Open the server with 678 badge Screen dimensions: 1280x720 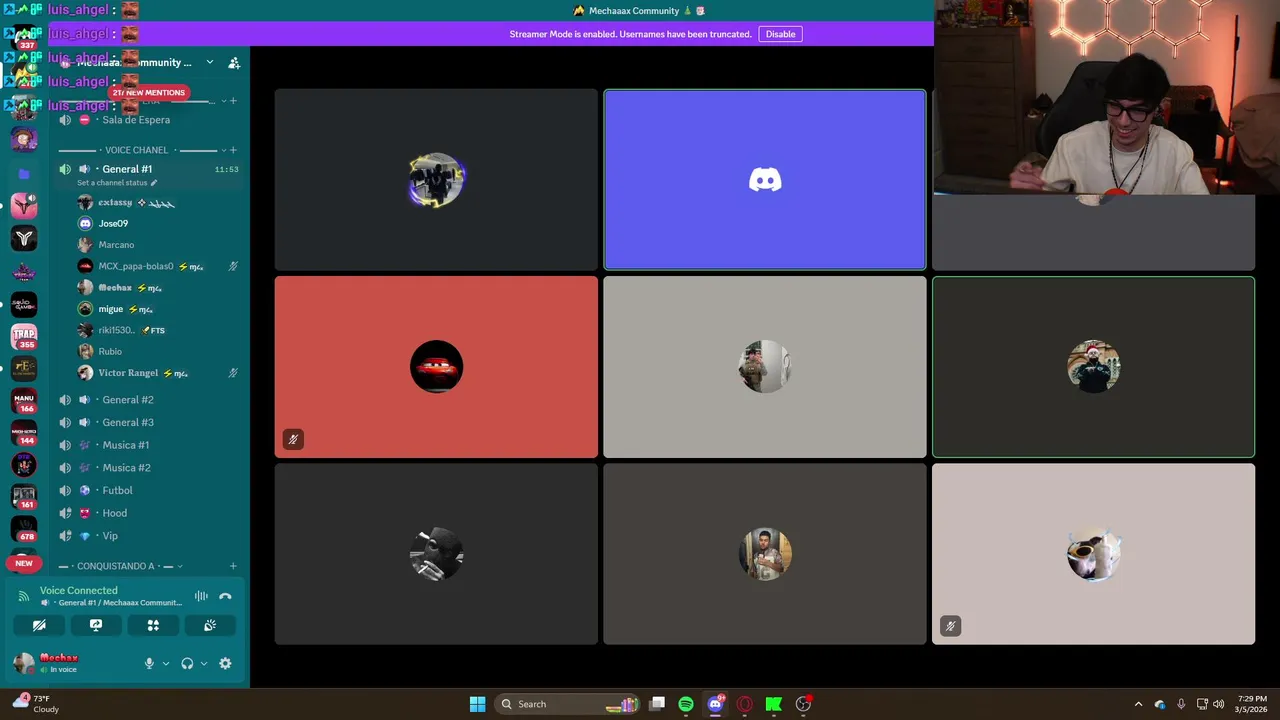pyautogui.click(x=24, y=528)
